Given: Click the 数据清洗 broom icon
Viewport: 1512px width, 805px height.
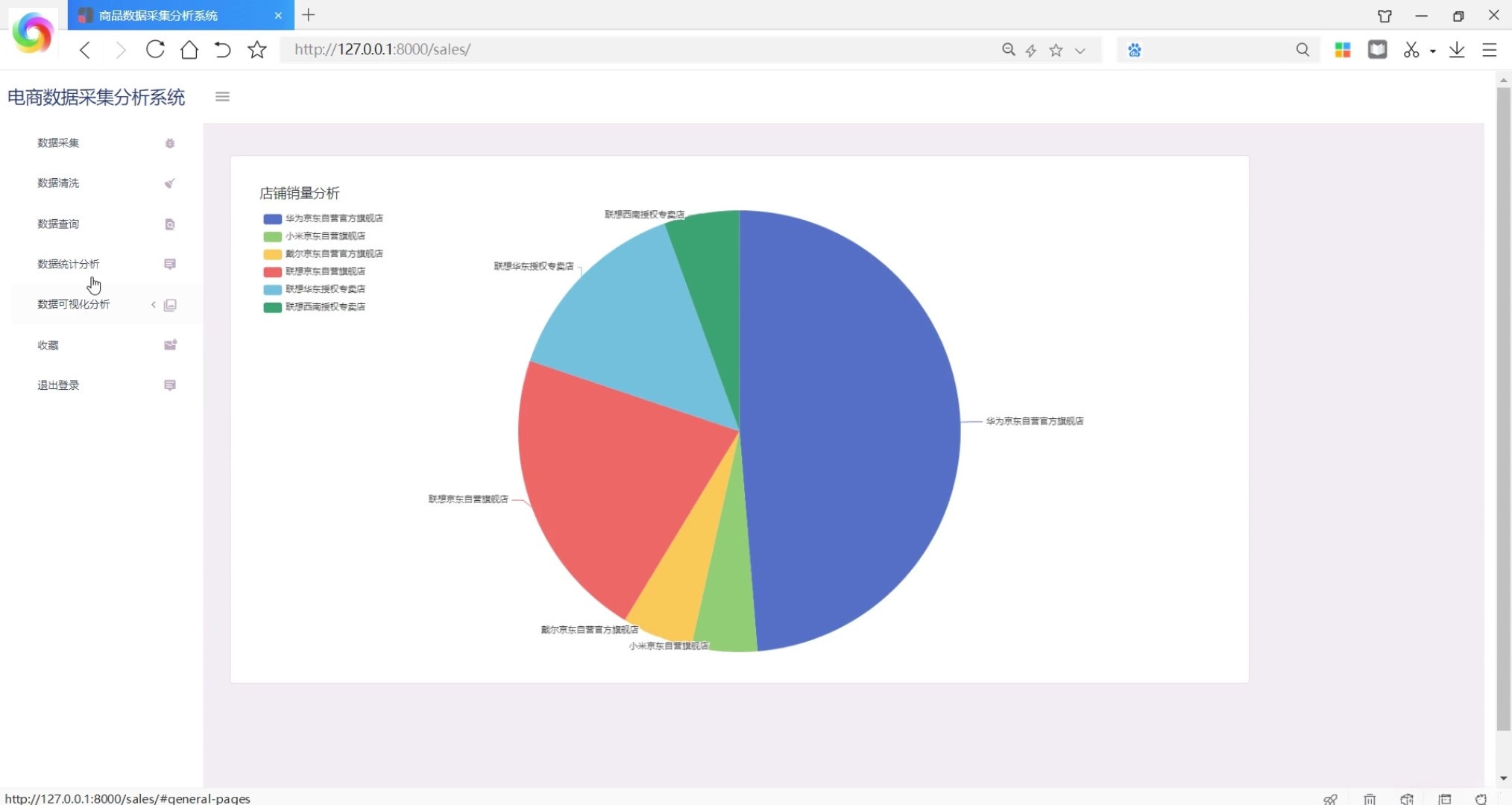Looking at the screenshot, I should tap(170, 183).
